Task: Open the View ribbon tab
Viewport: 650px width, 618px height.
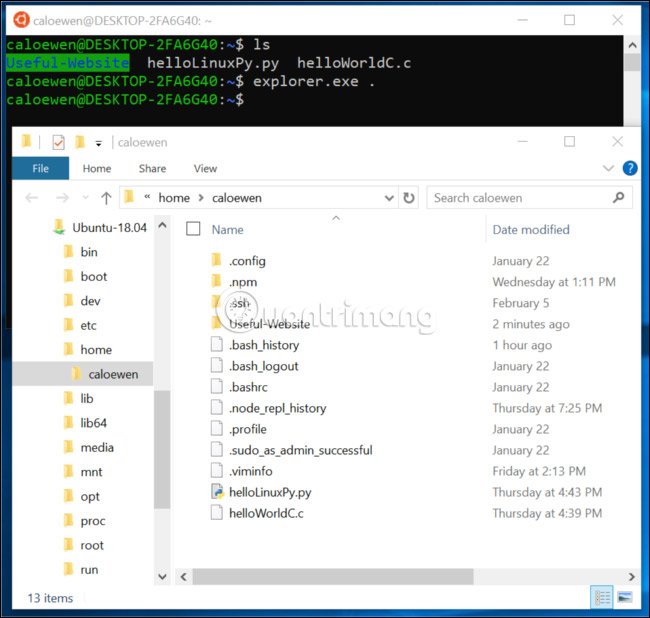Action: pyautogui.click(x=205, y=168)
